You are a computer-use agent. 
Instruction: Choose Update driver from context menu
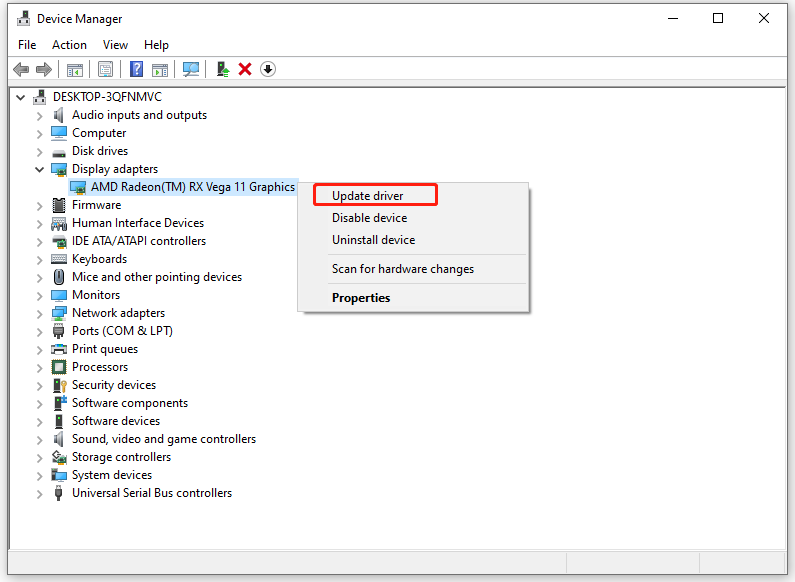(x=368, y=195)
